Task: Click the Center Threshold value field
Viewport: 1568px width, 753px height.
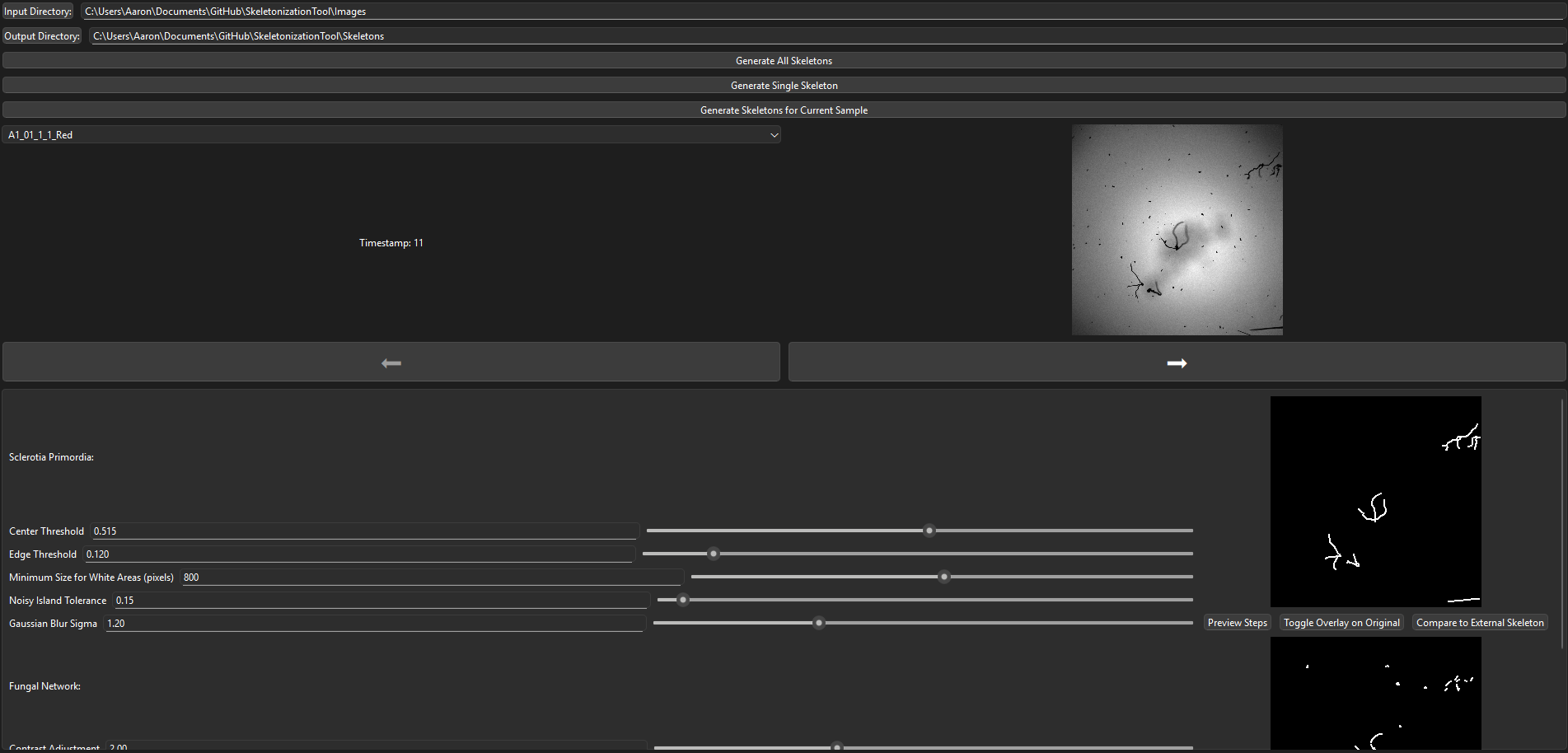Action: click(x=364, y=531)
